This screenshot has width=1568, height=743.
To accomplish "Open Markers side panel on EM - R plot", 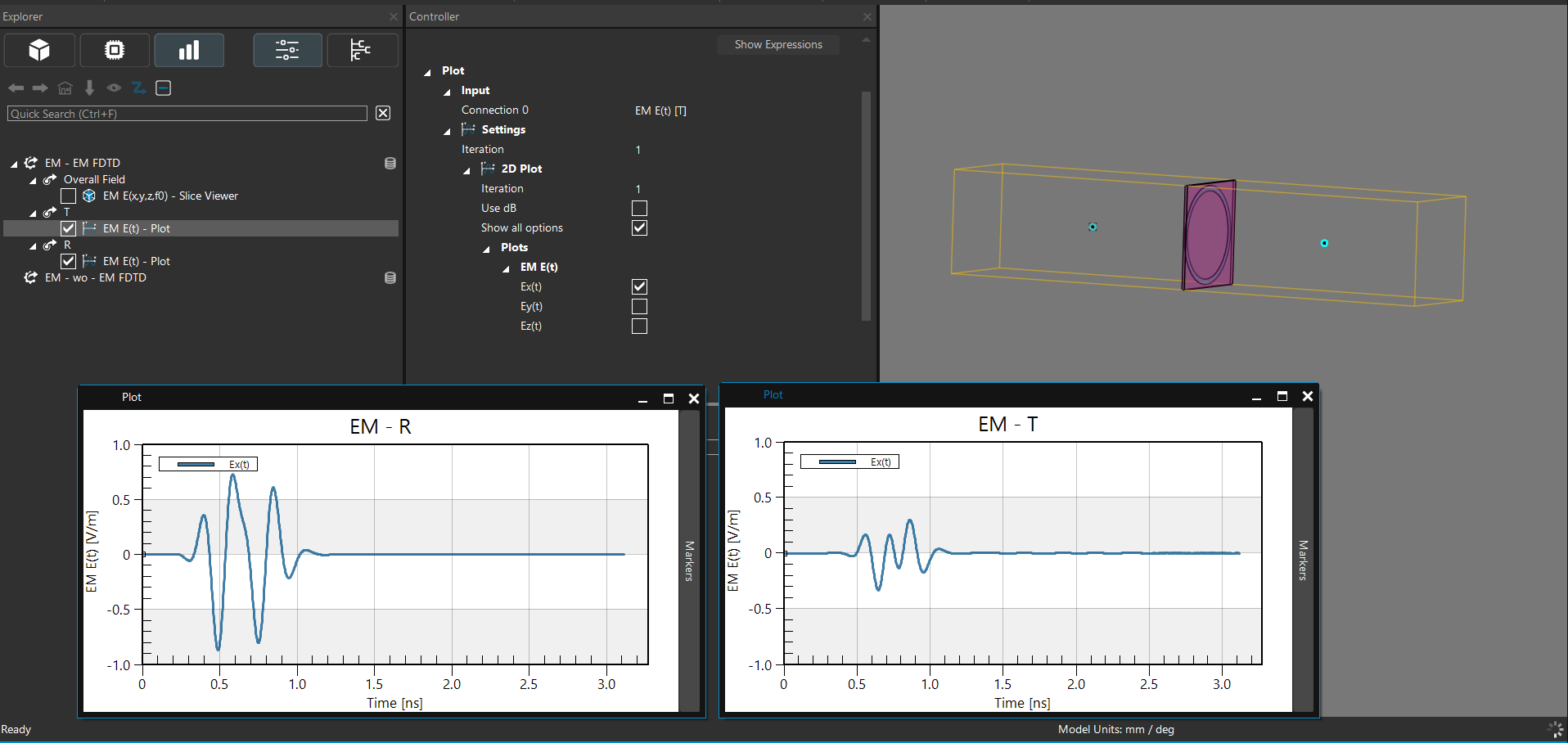I will pyautogui.click(x=689, y=561).
